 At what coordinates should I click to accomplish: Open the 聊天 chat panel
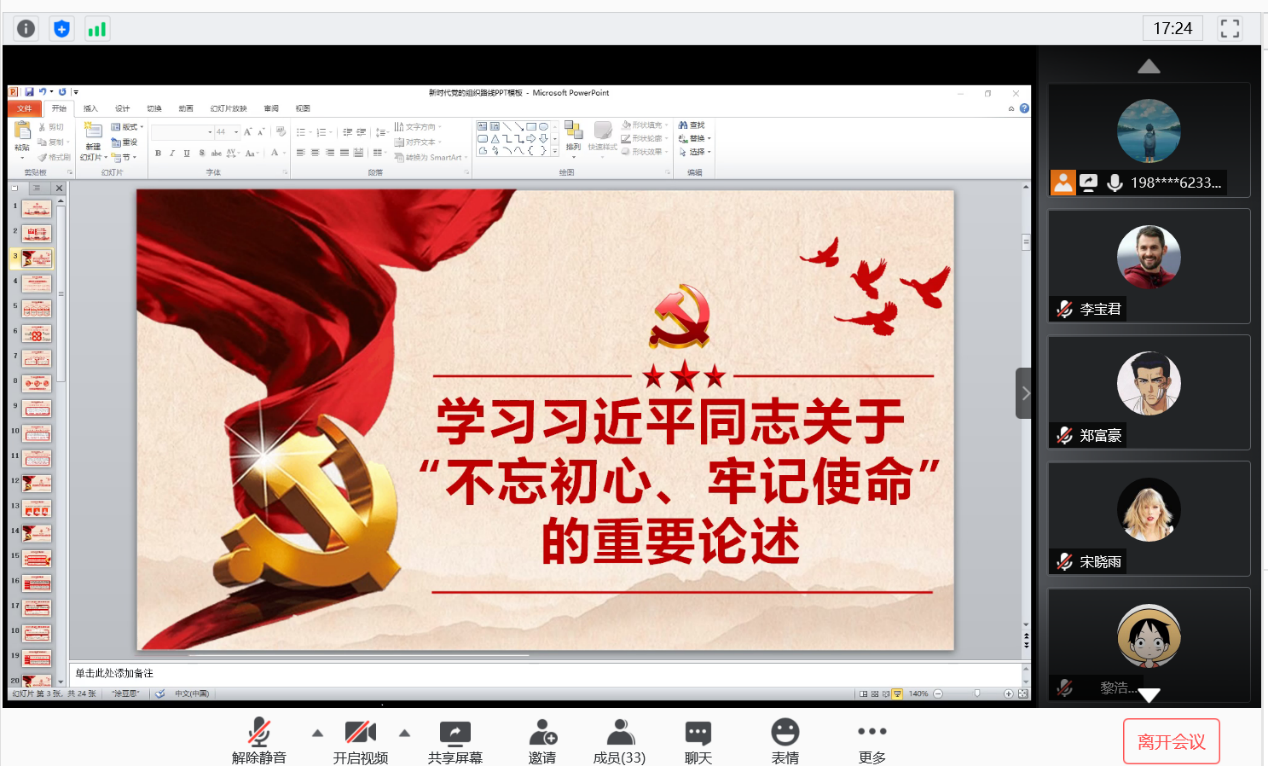click(x=698, y=742)
